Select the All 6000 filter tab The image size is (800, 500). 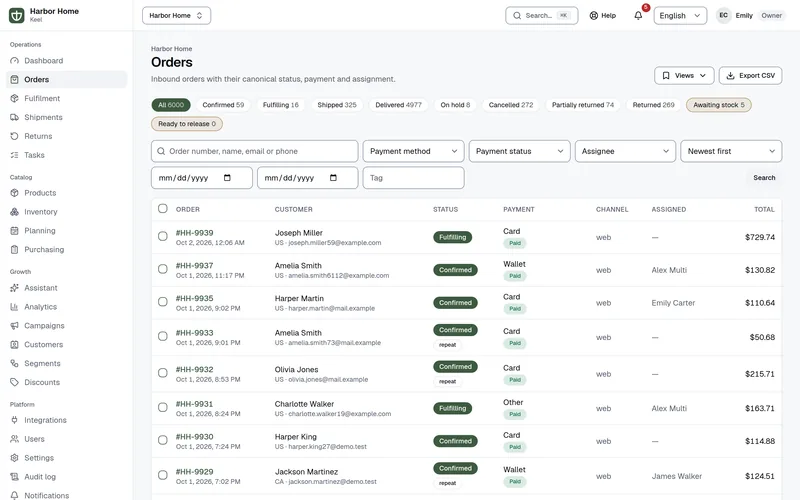tap(171, 105)
